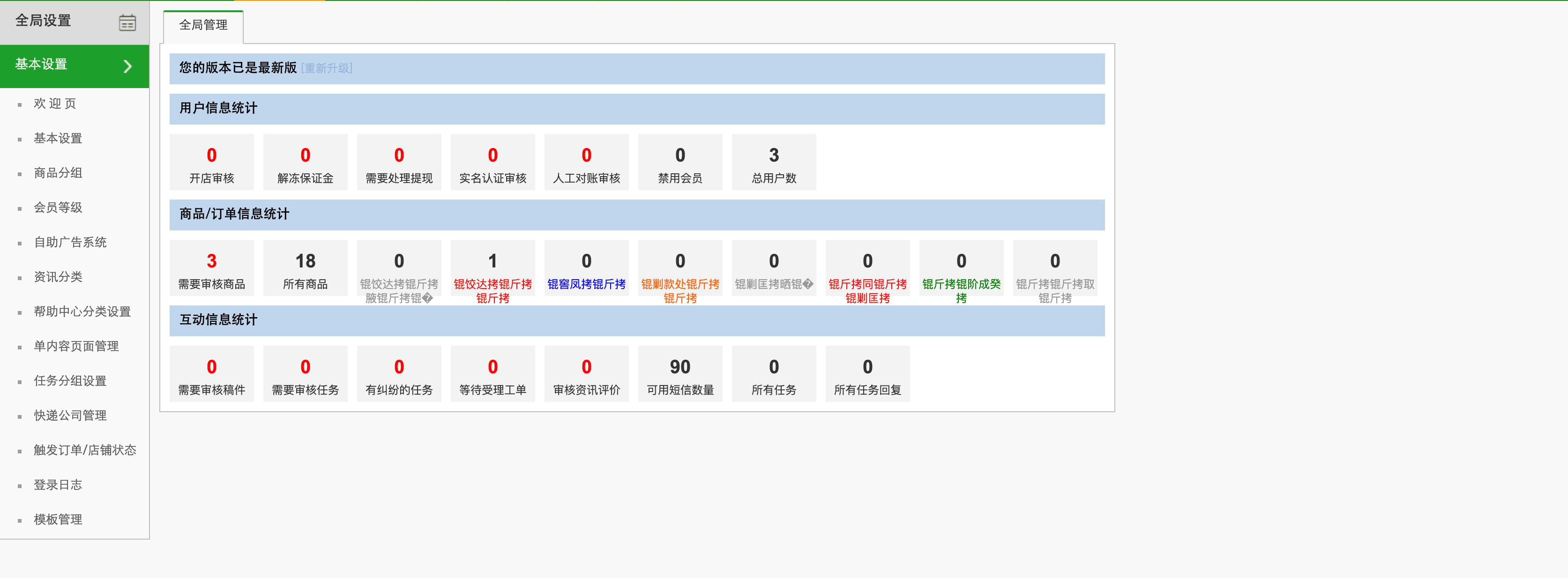The image size is (1568, 578).
Task: Open 帮助中心分类设置
Action: pos(82,311)
